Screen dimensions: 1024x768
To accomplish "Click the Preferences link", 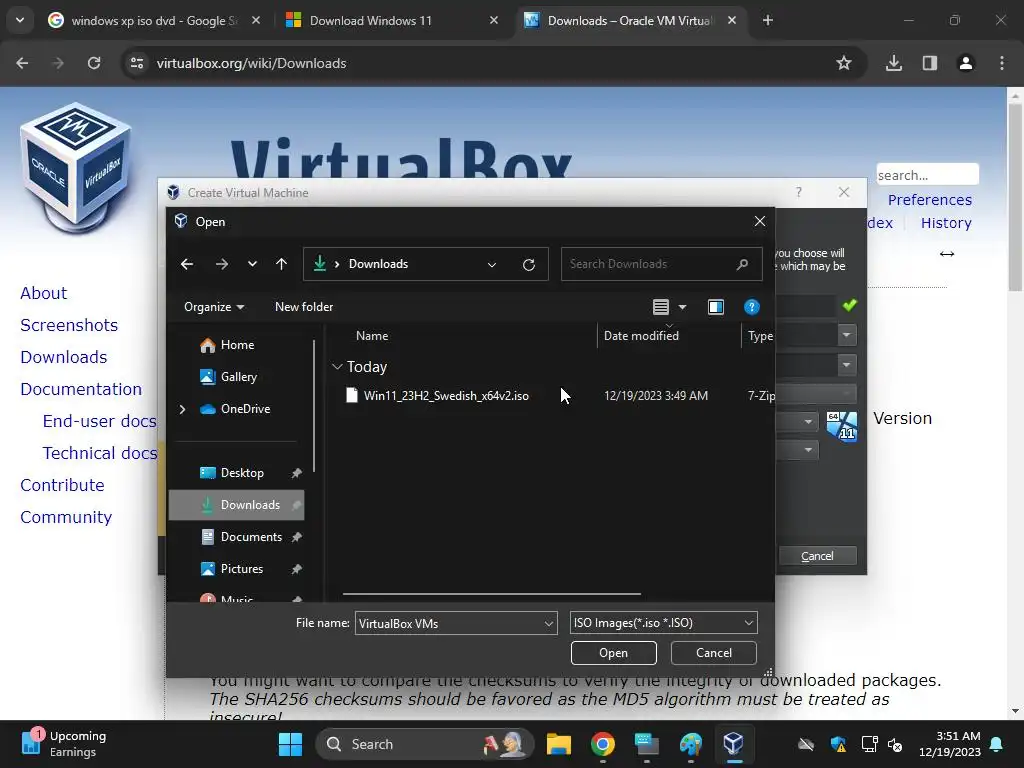I will [x=929, y=200].
